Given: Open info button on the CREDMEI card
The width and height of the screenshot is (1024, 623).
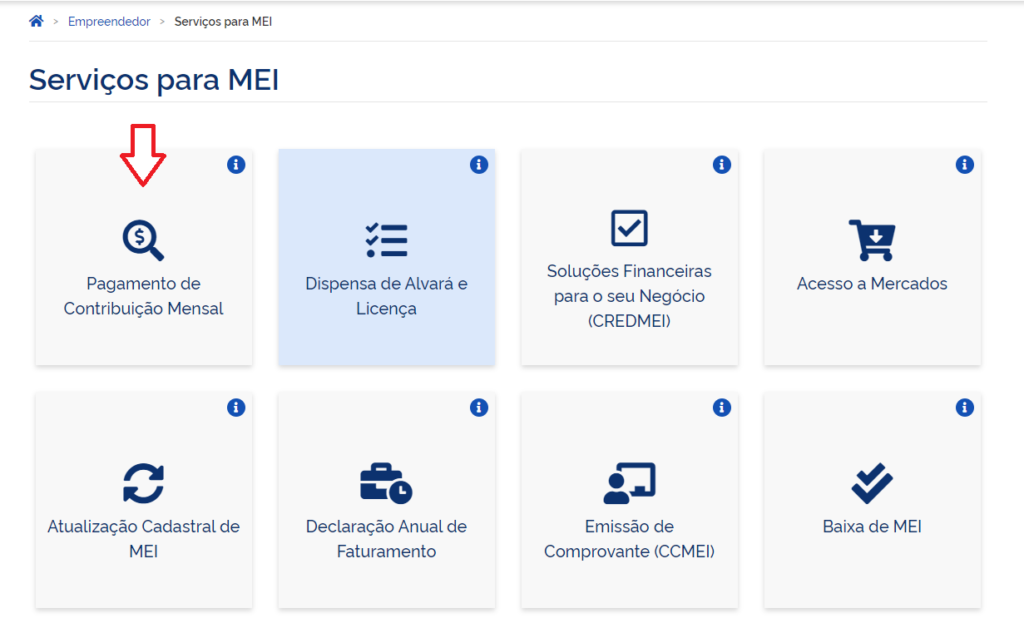Looking at the screenshot, I should (722, 165).
